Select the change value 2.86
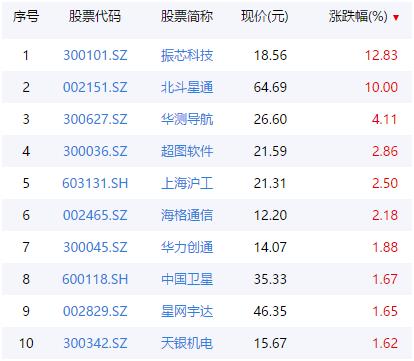 pyautogui.click(x=385, y=151)
